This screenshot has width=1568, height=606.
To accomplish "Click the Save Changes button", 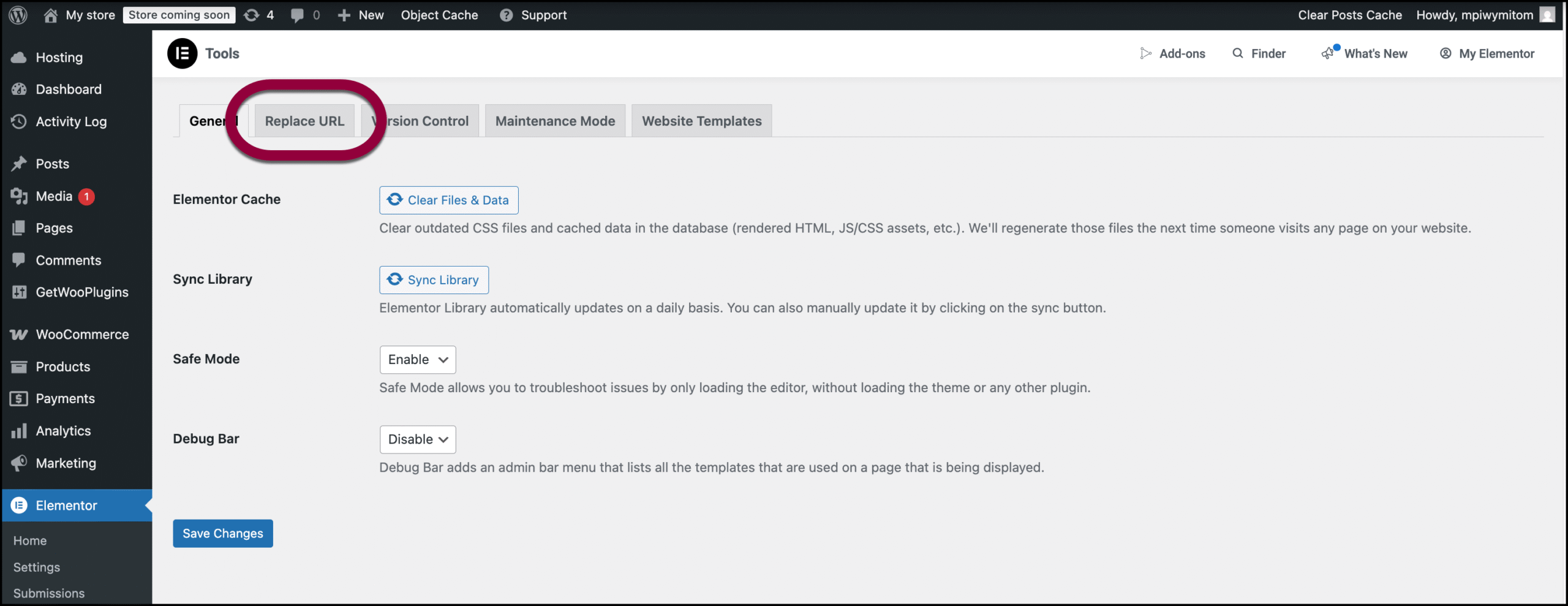I will tap(223, 534).
